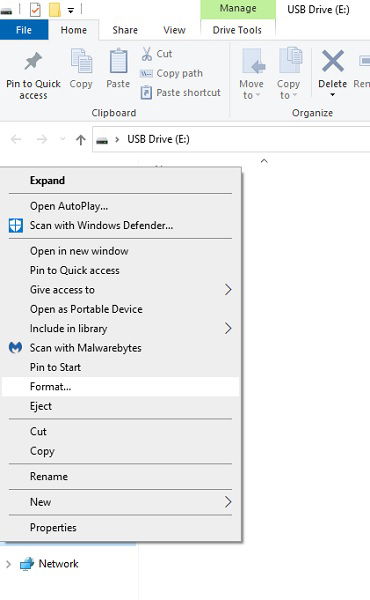This screenshot has height=600, width=370.
Task: Click the USB Drive (E:) address bar
Action: [x=231, y=139]
